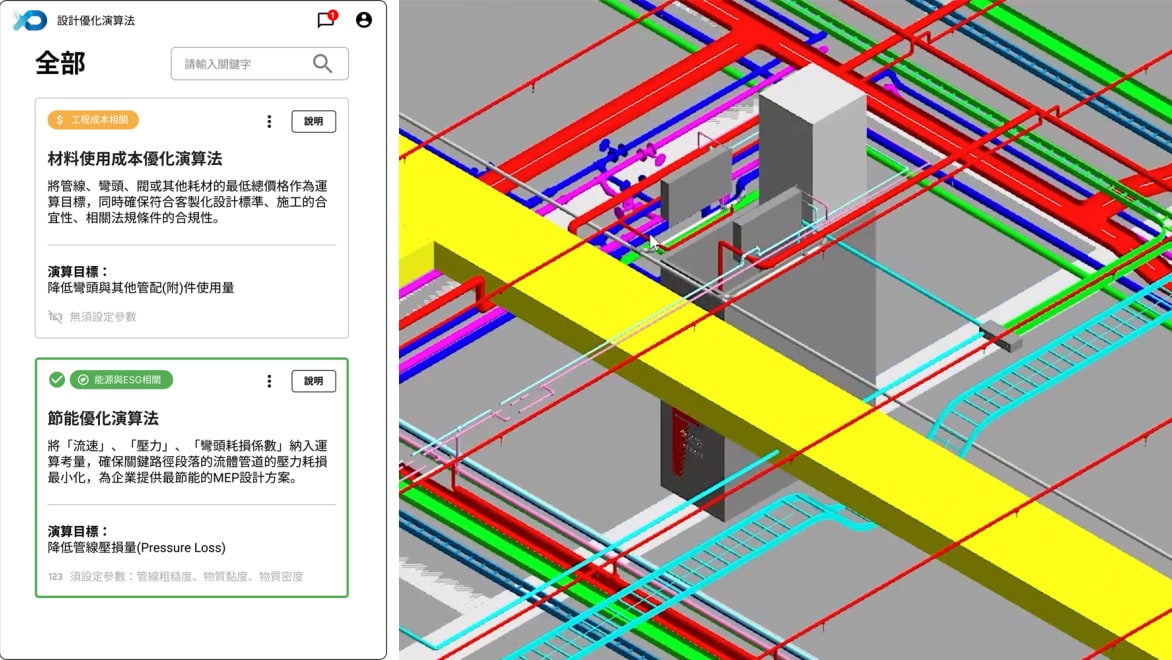
Task: Toggle the green checkmark on 節能優化演算法 card
Action: point(57,380)
